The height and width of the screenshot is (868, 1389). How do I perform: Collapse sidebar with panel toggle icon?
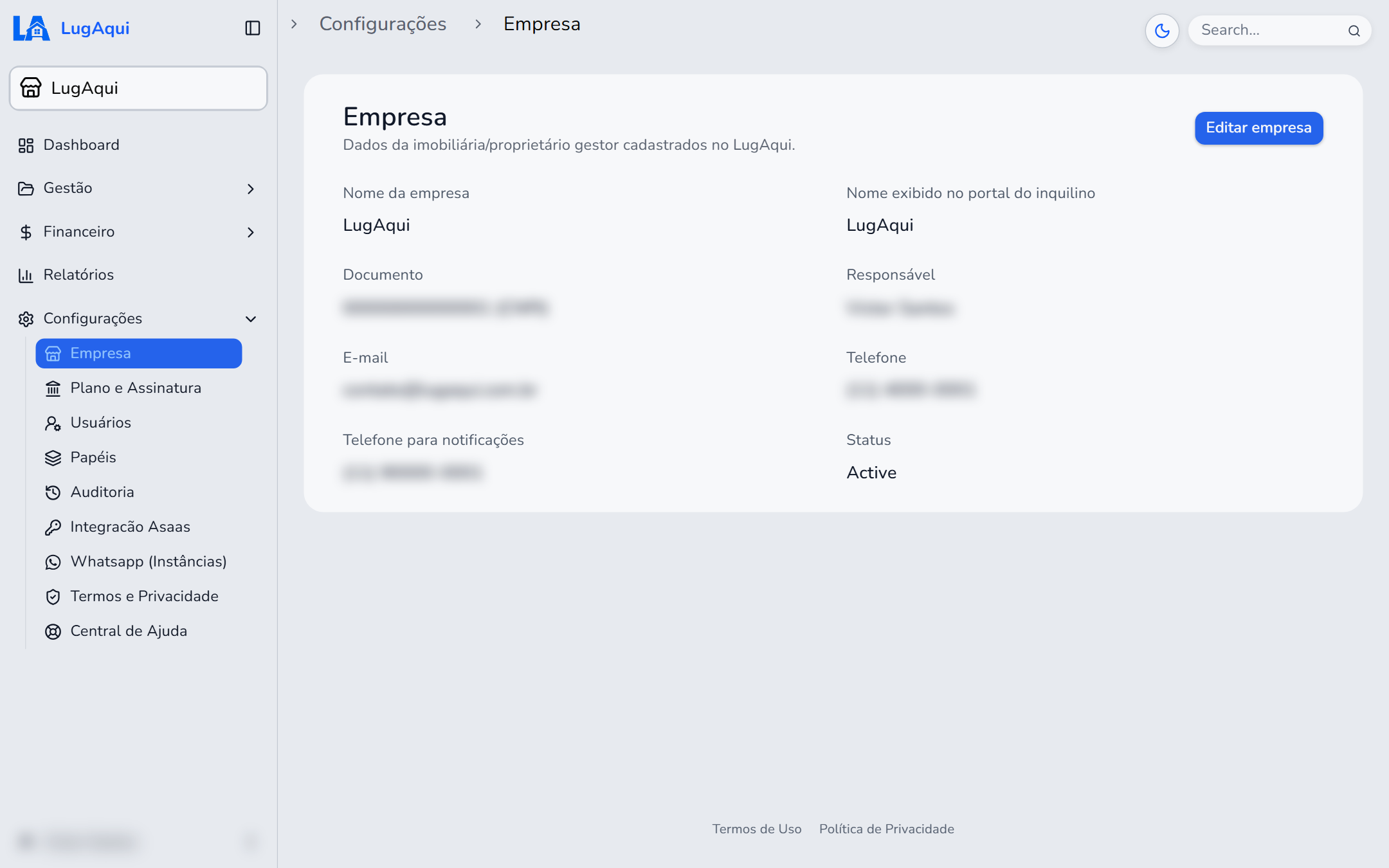[253, 28]
